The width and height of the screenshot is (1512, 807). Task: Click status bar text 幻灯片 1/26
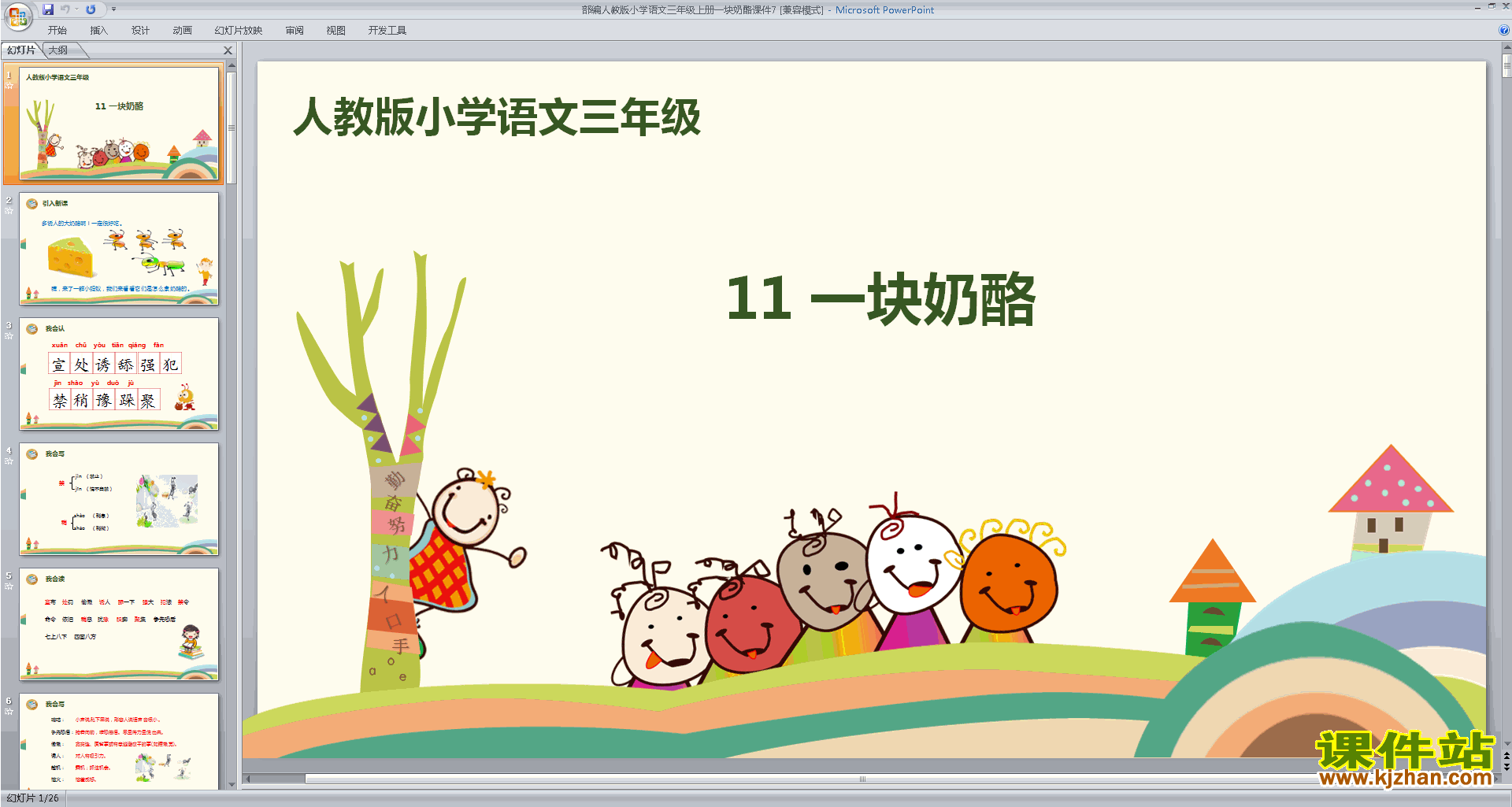pos(32,798)
